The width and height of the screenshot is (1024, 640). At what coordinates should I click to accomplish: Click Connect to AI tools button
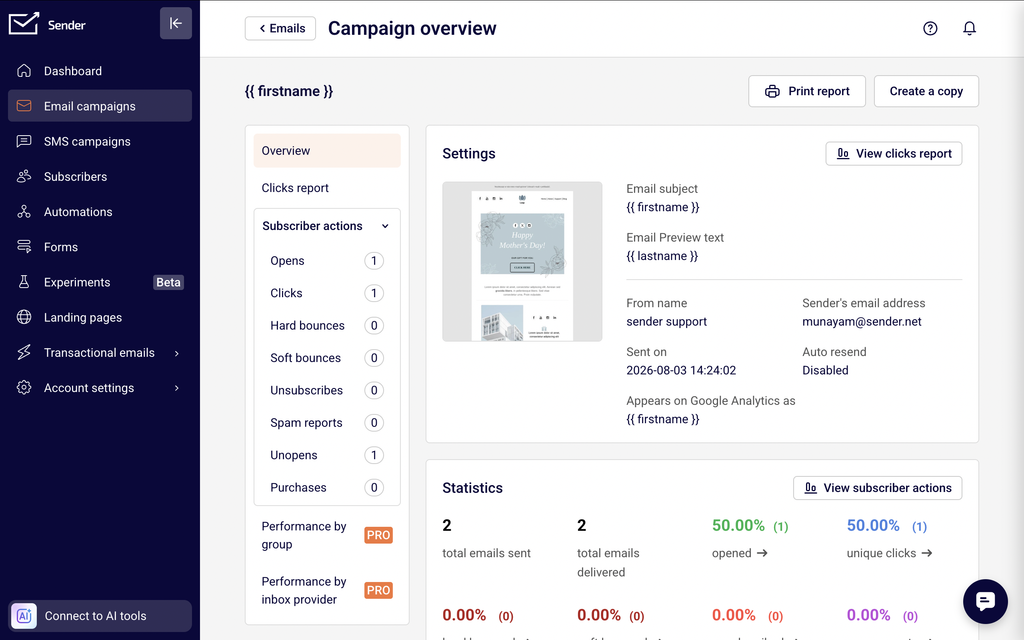100,616
